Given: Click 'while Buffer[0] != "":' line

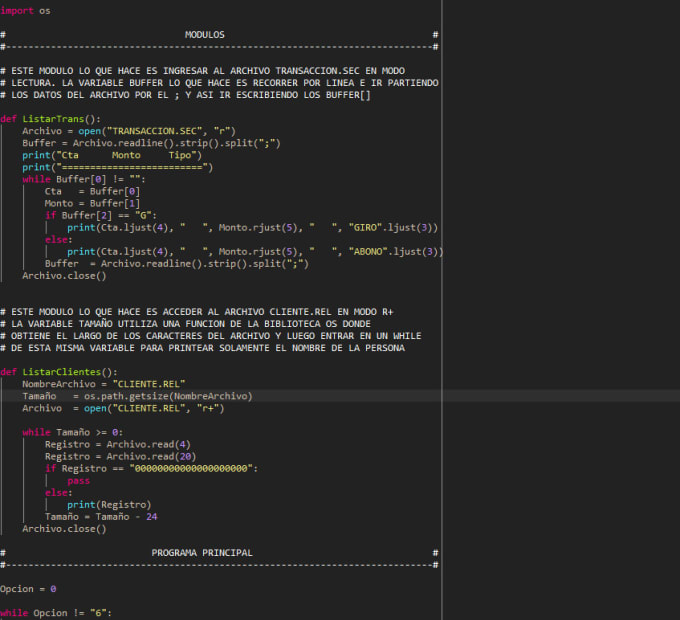Looking at the screenshot, I should [84, 179].
